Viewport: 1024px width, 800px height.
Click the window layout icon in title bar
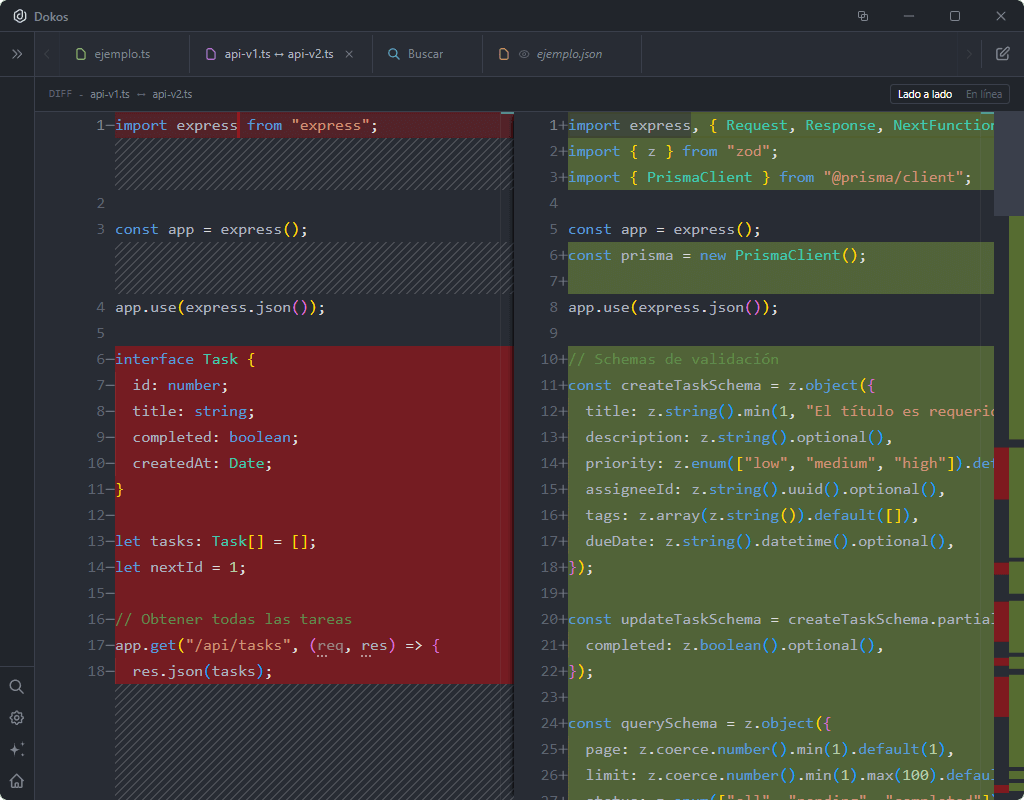[x=863, y=16]
